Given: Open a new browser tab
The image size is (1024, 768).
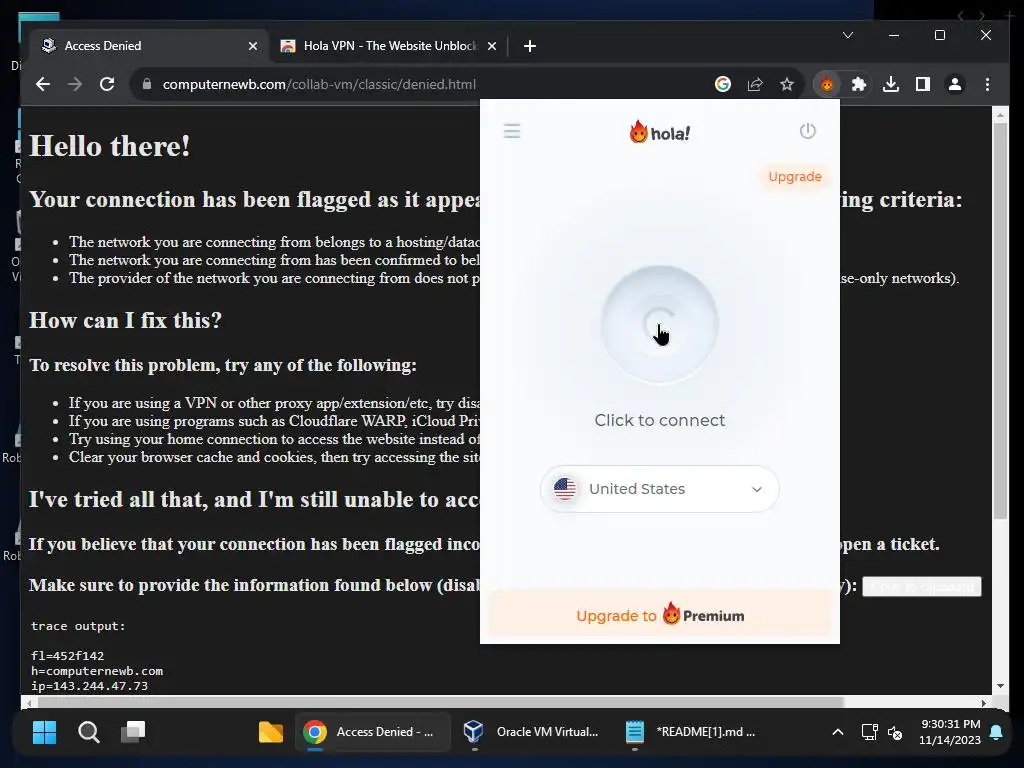Looking at the screenshot, I should click(530, 46).
